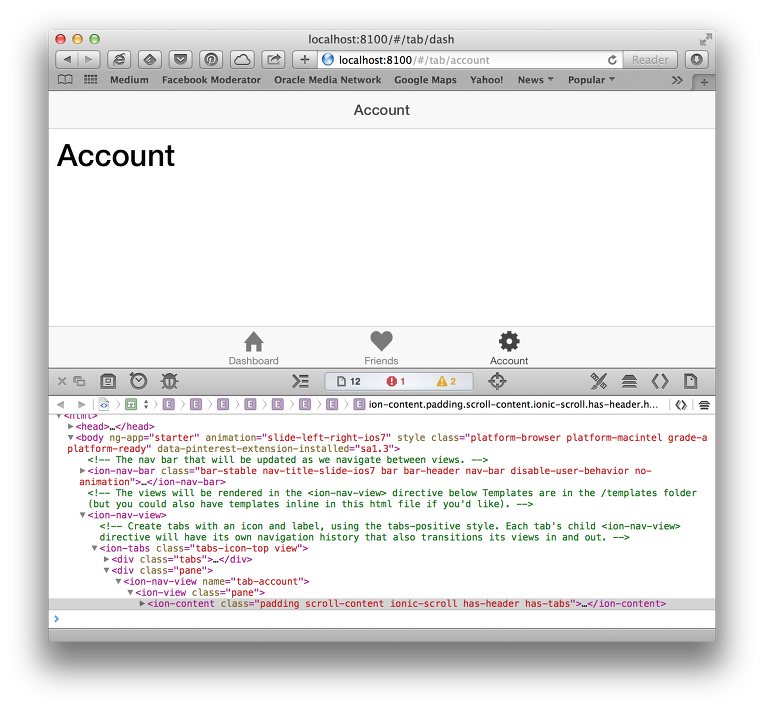The image size is (764, 709).
Task: Expand the head element in DOM tree
Action: (x=71, y=426)
